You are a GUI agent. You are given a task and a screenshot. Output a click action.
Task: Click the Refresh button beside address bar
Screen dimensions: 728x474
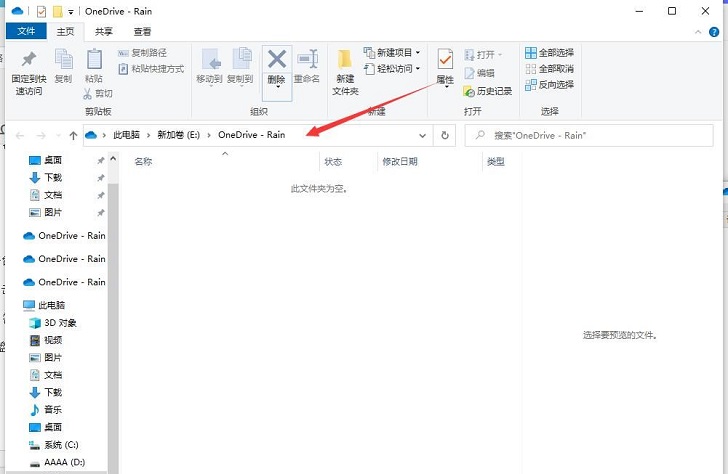tap(445, 135)
